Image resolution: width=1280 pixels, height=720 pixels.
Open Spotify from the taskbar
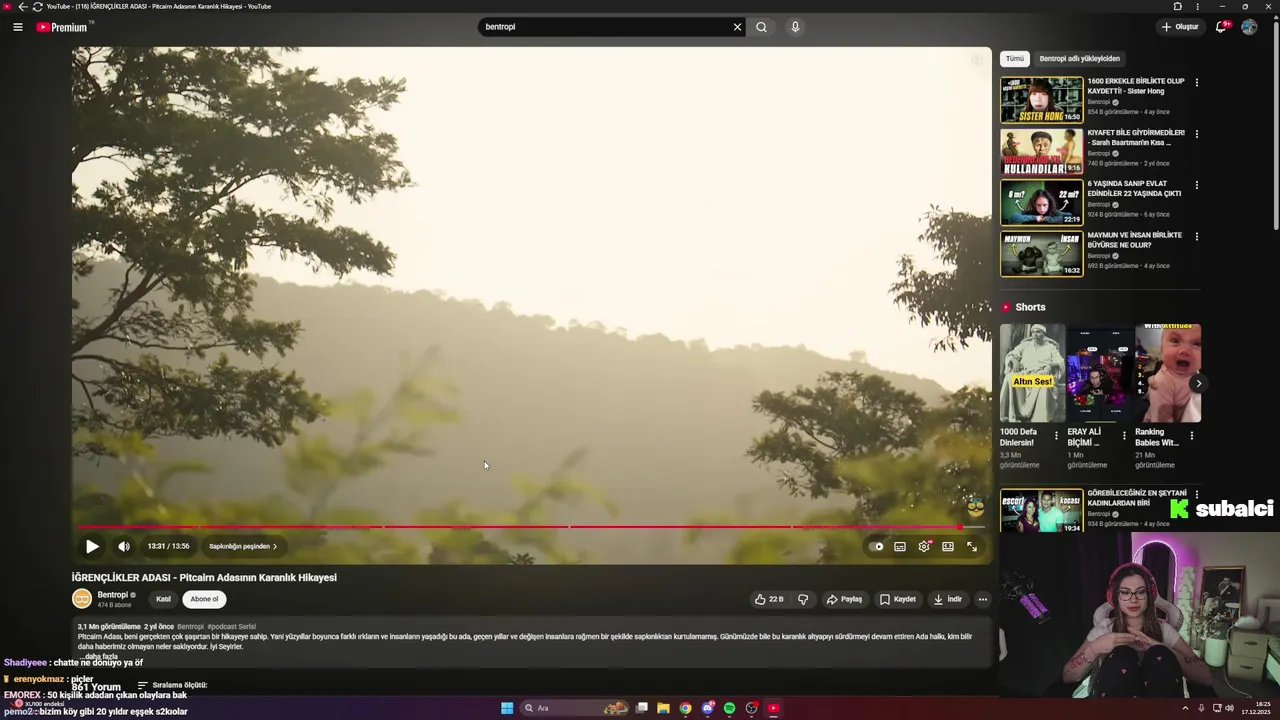(x=729, y=708)
